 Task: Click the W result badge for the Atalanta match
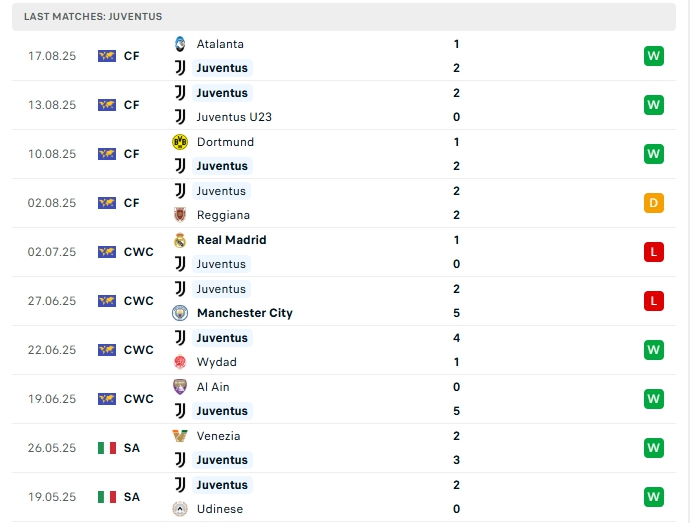click(654, 56)
